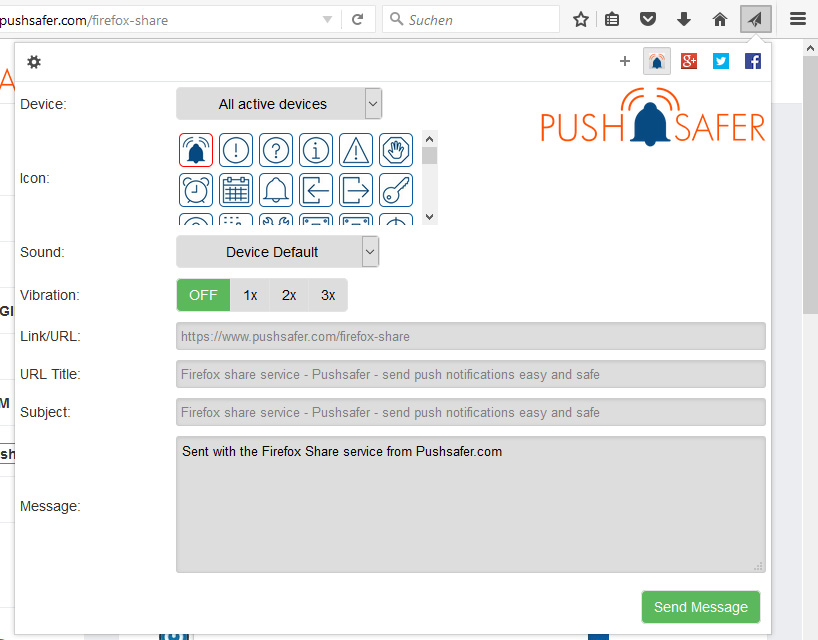Click the Suchen search box
This screenshot has width=818, height=640.
pyautogui.click(x=471, y=20)
